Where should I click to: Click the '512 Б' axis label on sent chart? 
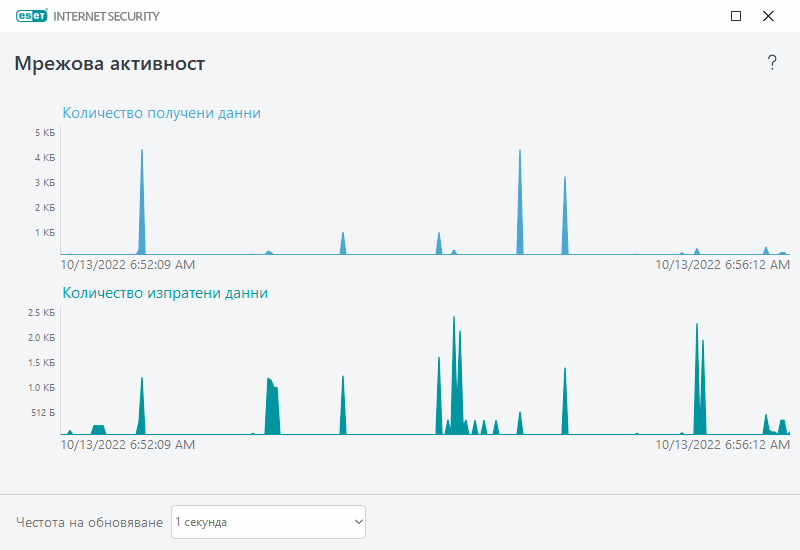point(43,413)
